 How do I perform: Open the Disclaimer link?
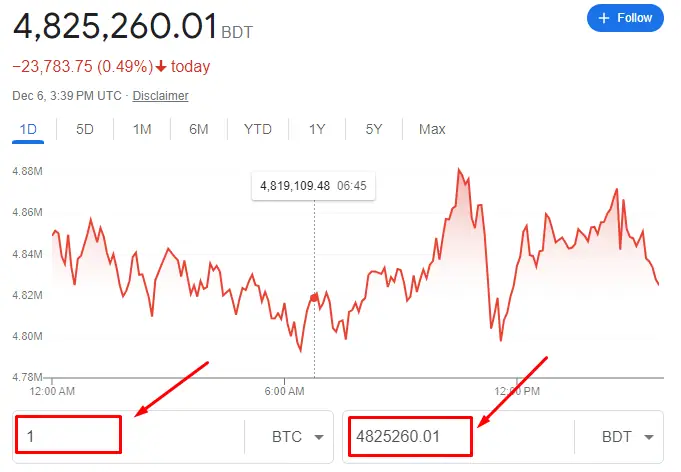pos(160,96)
